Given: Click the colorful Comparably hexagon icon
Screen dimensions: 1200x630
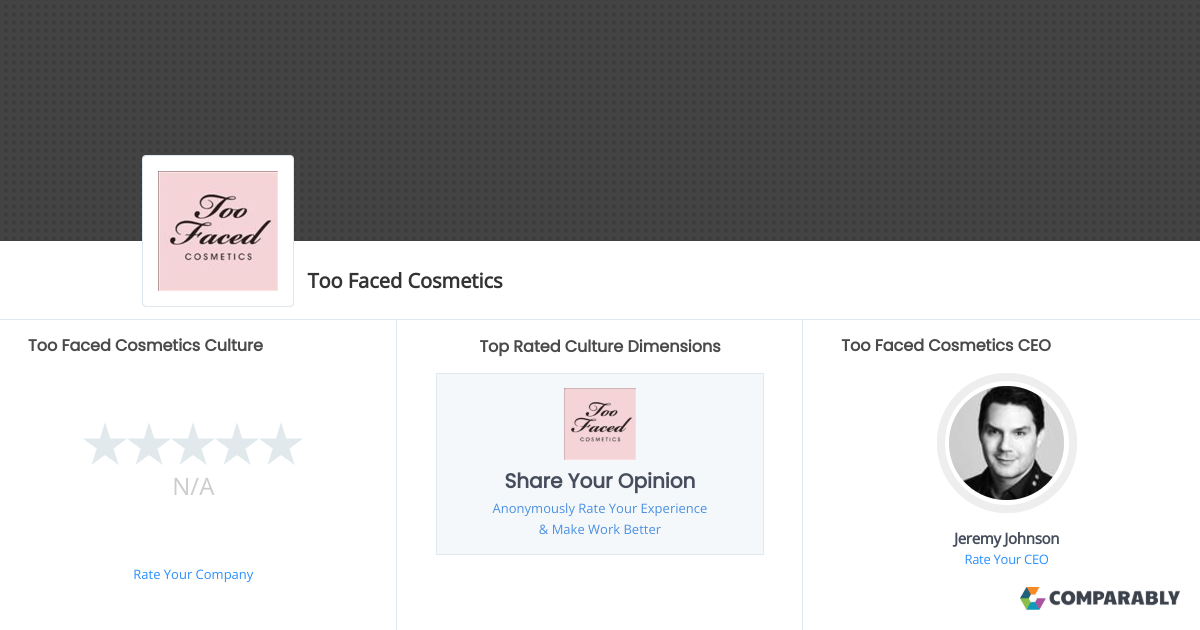Looking at the screenshot, I should pos(1032,598).
